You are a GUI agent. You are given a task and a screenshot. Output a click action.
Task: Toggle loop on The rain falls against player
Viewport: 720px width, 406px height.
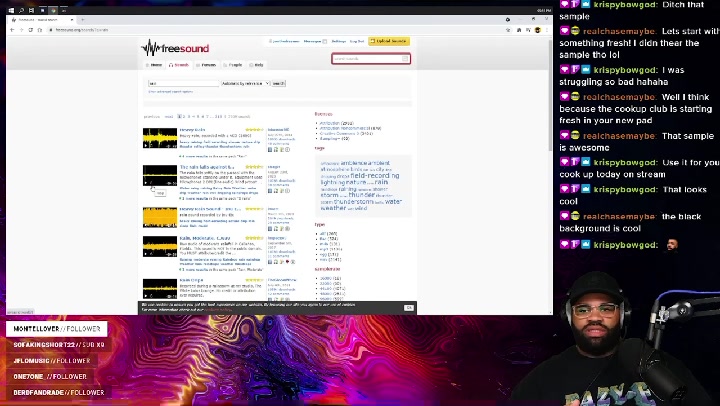click(152, 183)
